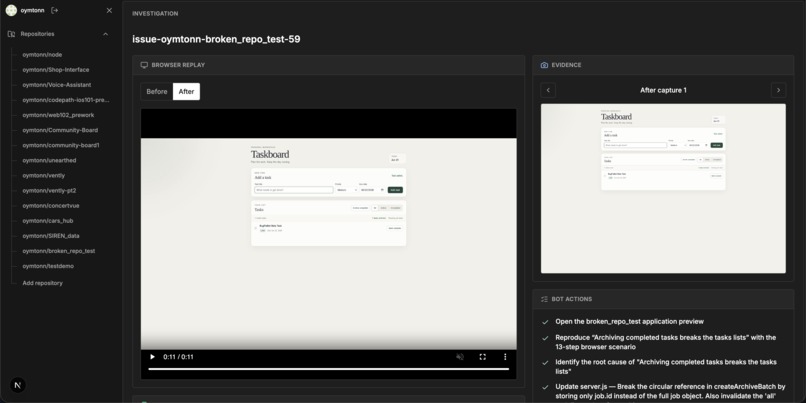
Task: Switch the replay to Before
Action: point(157,91)
